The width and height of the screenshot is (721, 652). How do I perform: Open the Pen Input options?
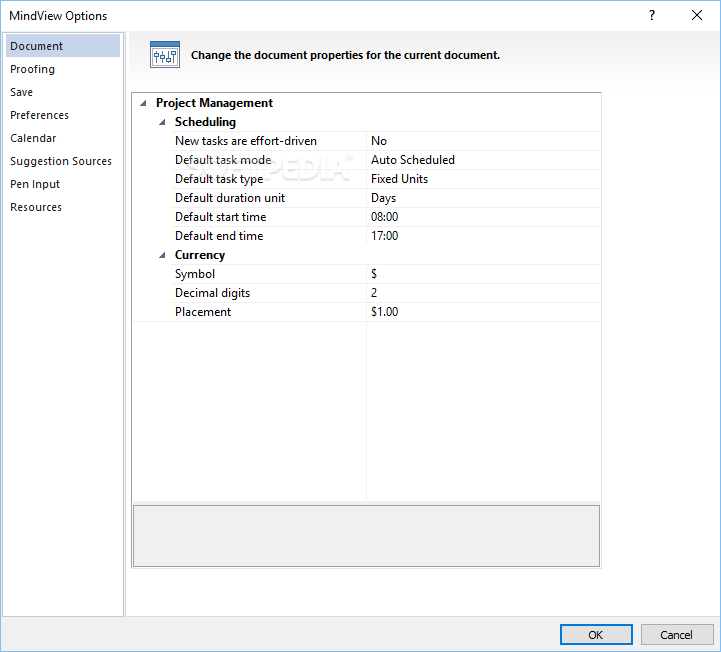click(x=63, y=184)
